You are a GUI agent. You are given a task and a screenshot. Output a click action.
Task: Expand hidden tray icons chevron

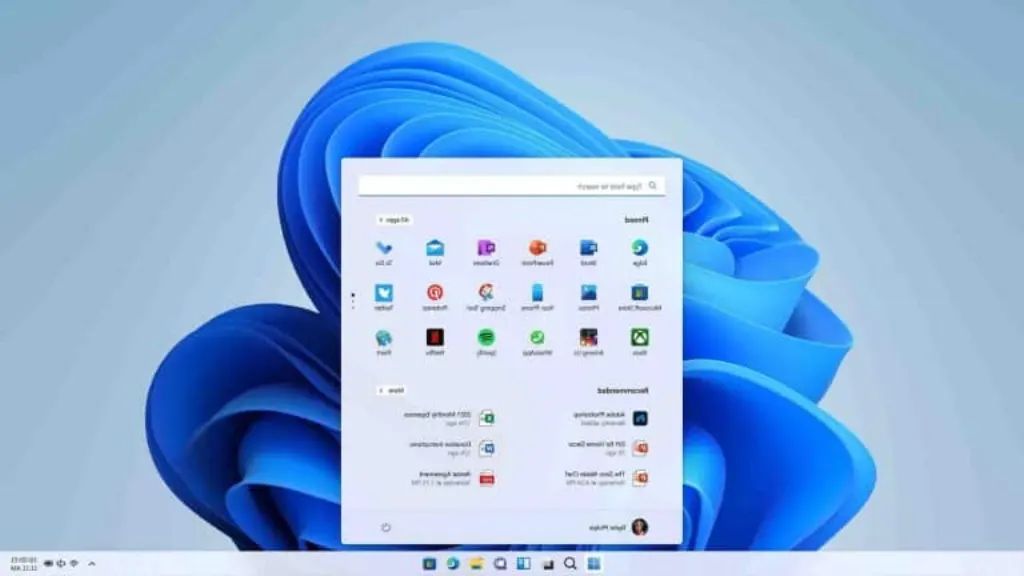click(x=91, y=563)
